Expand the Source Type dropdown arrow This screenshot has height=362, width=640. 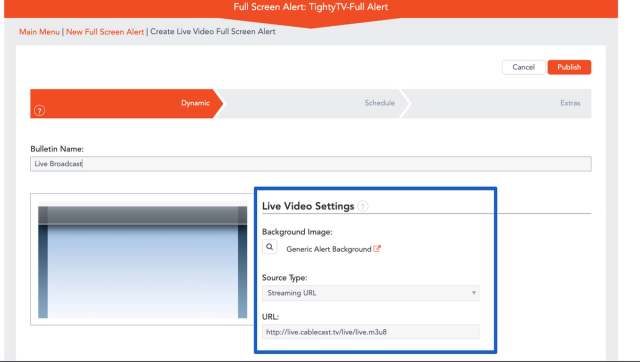tap(473, 293)
